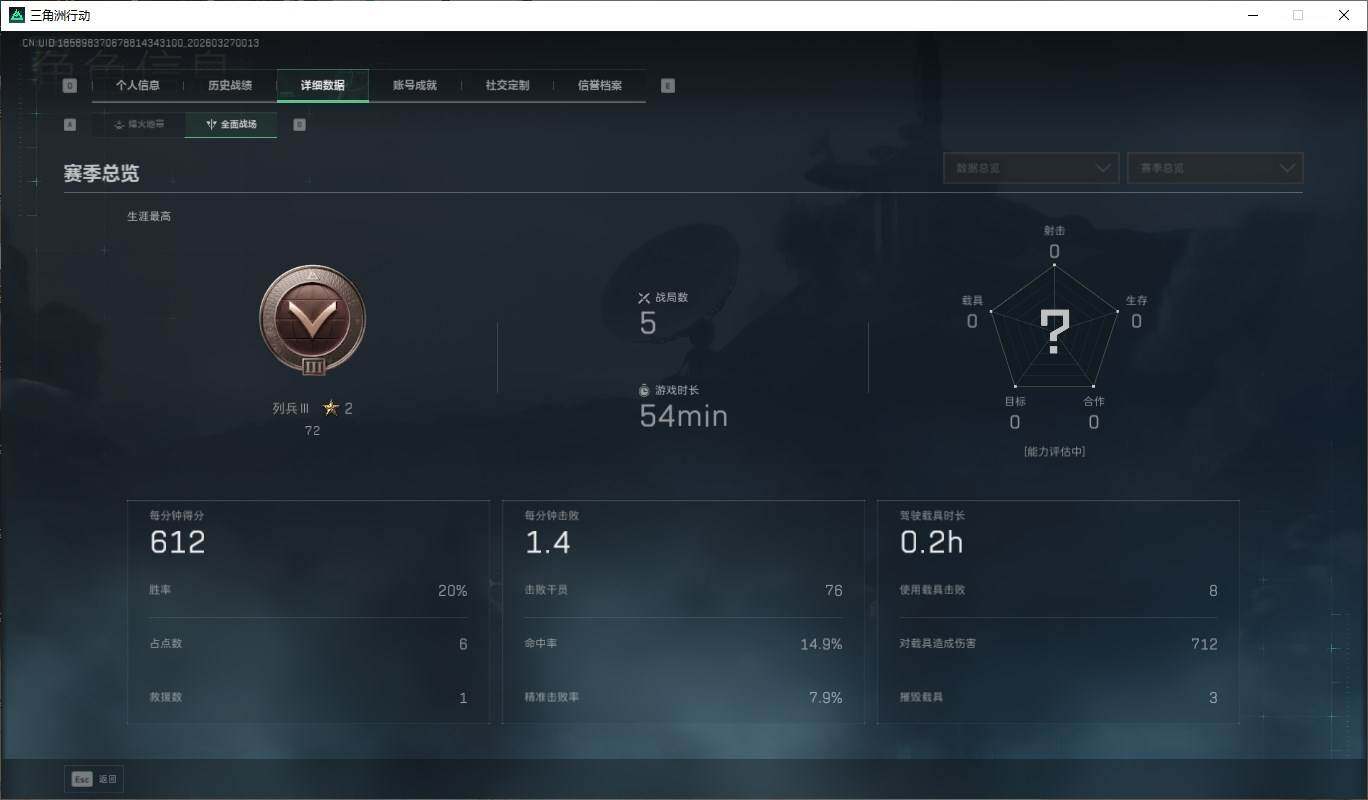
Task: Click the 摧毁载具 value 3
Action: click(1213, 698)
